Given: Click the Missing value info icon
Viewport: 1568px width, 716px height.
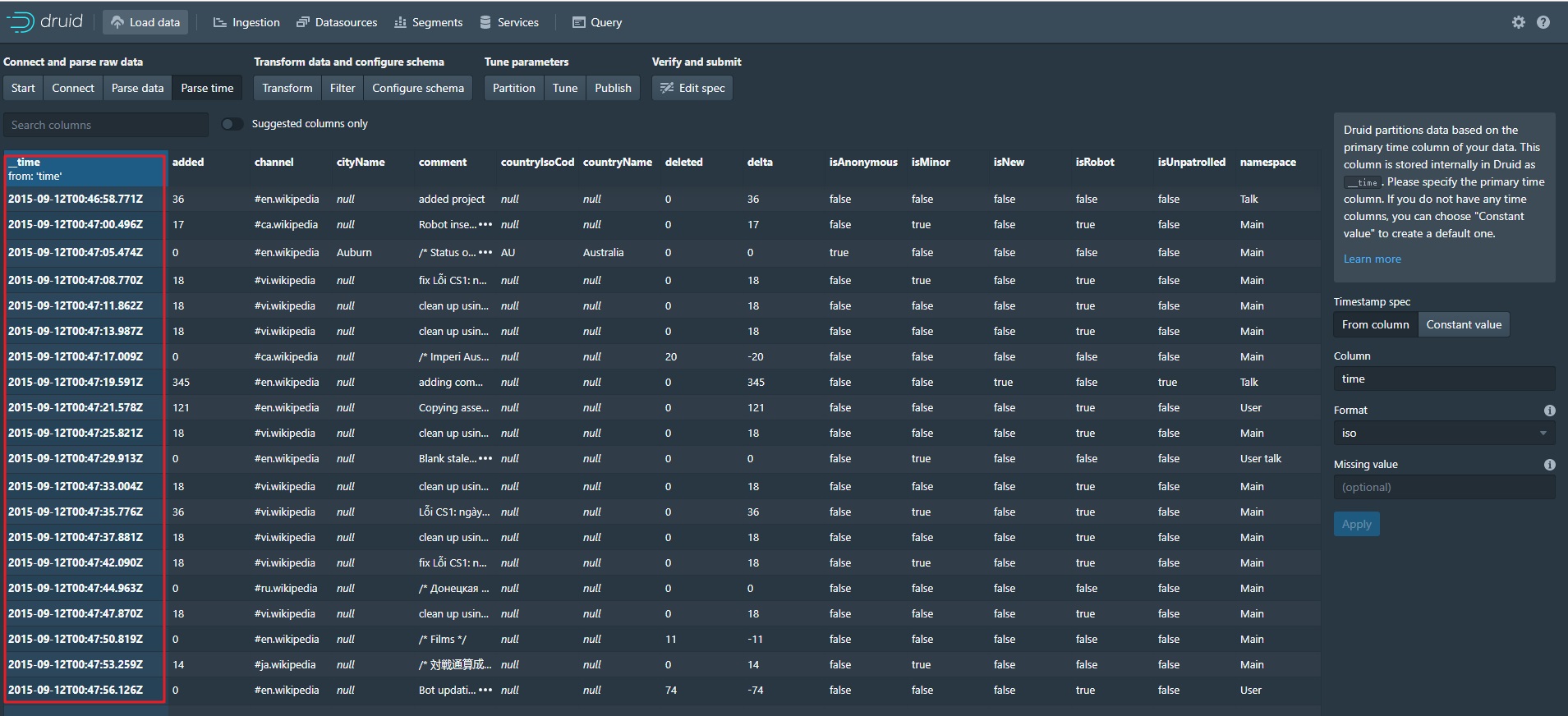Looking at the screenshot, I should 1549,465.
